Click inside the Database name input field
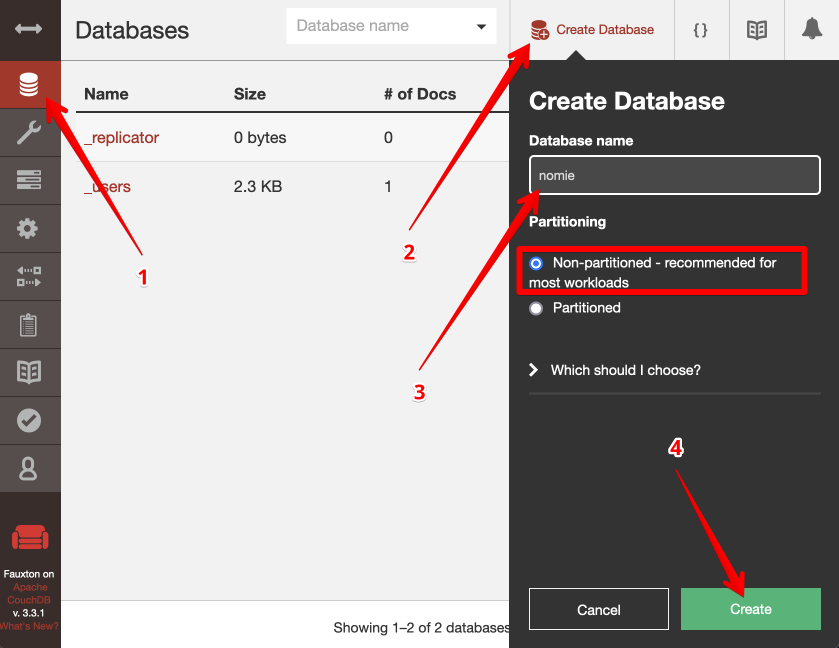 coord(674,174)
